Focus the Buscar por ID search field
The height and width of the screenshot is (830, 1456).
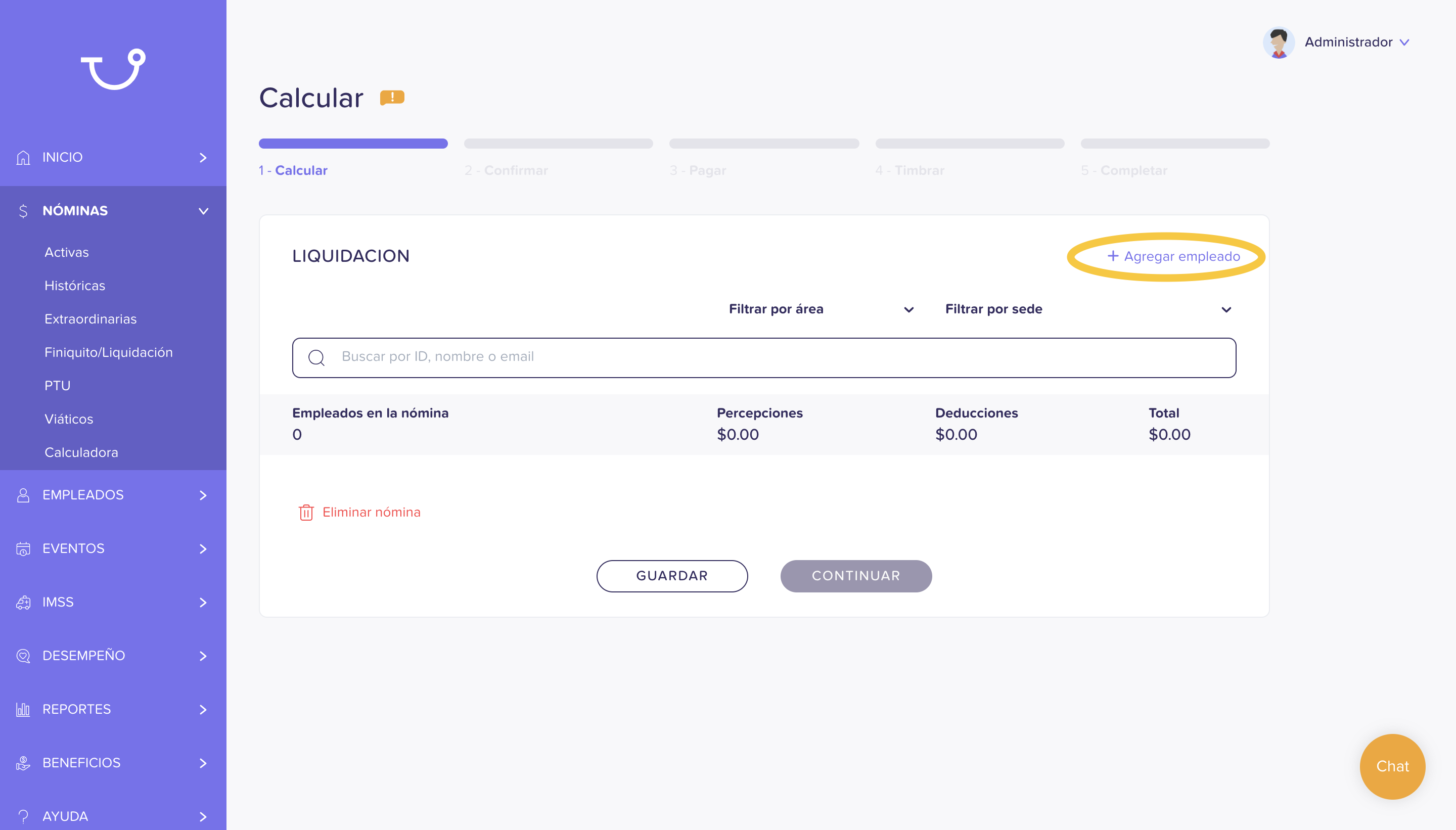pos(764,357)
